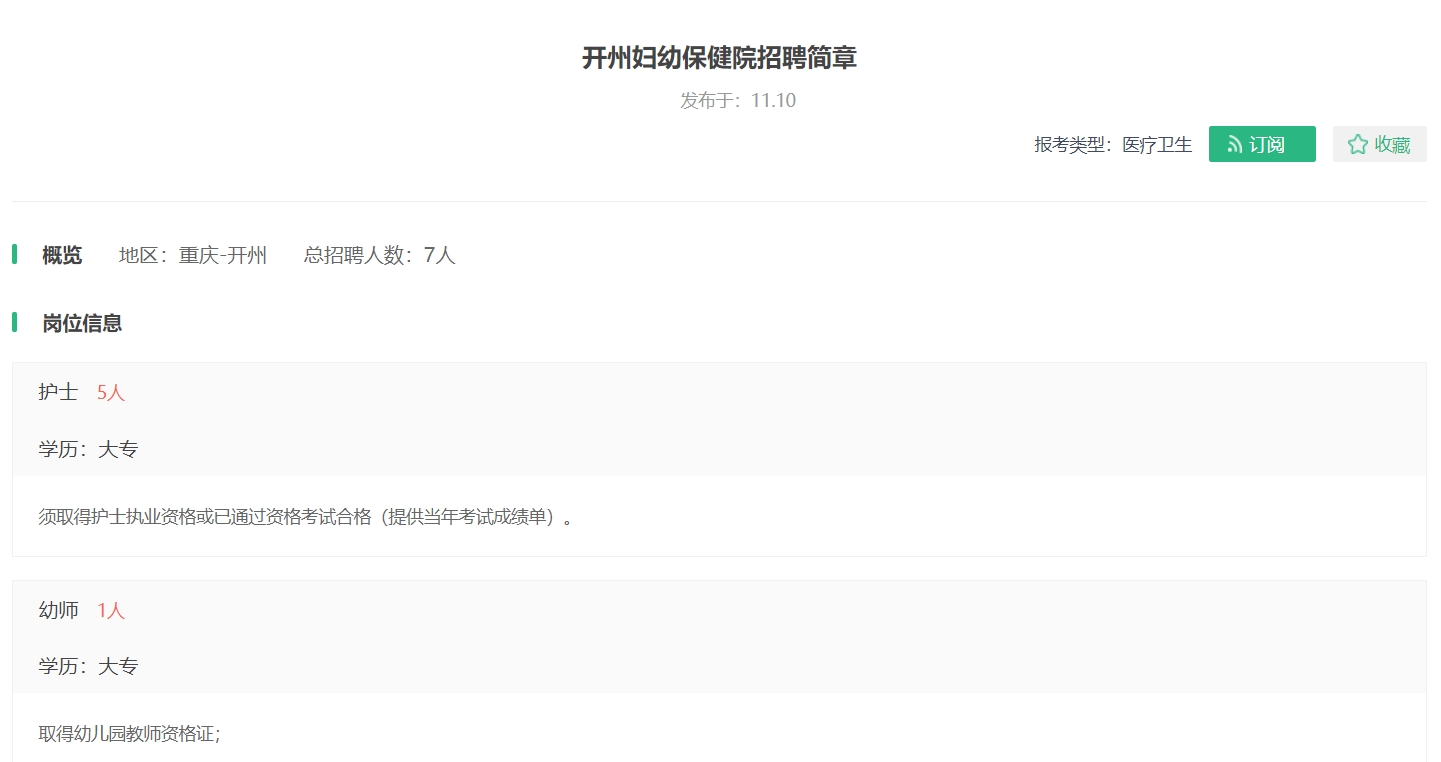The height and width of the screenshot is (762, 1441).
Task: Click the 护士 position name
Action: (58, 392)
